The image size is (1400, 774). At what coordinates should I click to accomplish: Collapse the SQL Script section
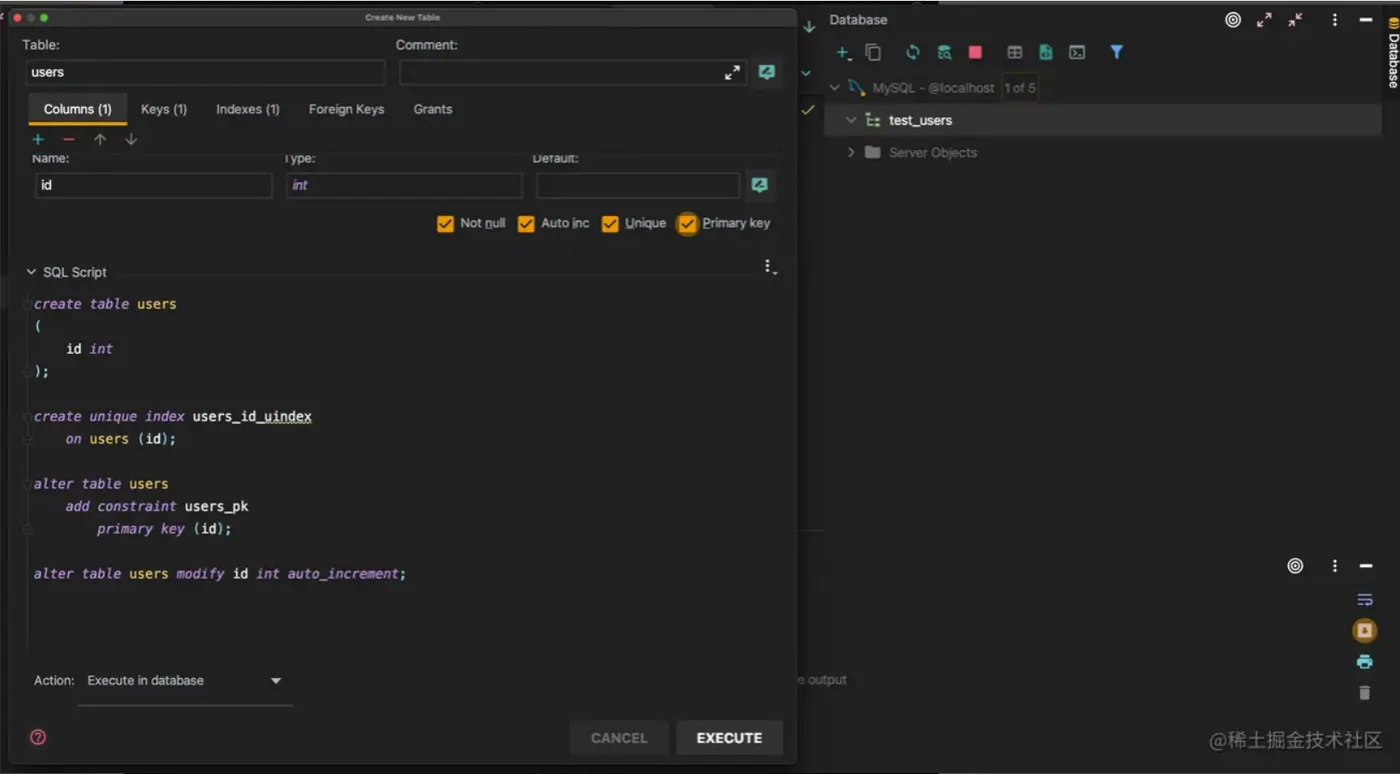31,272
